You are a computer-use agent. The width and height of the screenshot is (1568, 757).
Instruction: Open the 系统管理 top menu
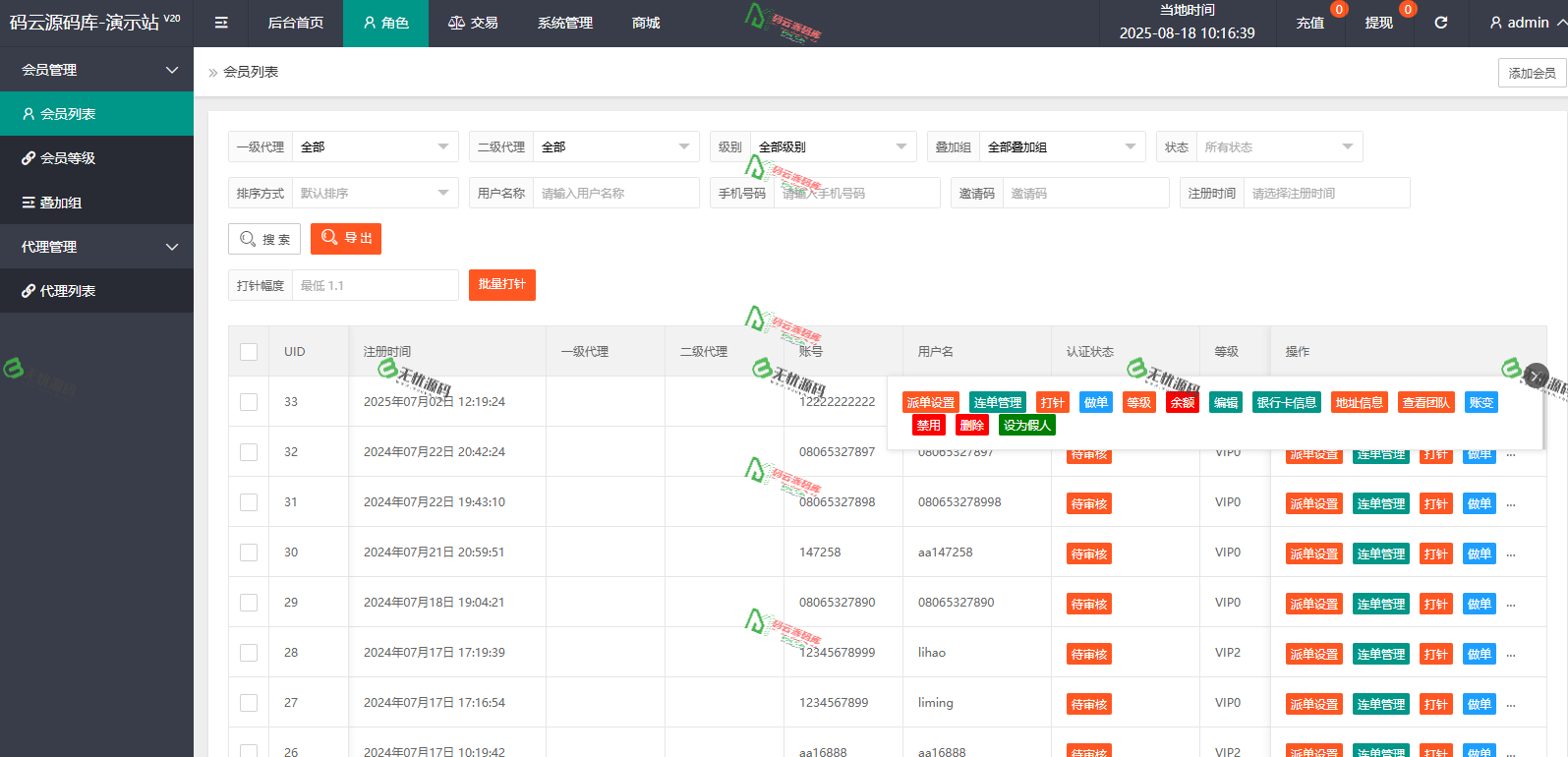point(564,23)
